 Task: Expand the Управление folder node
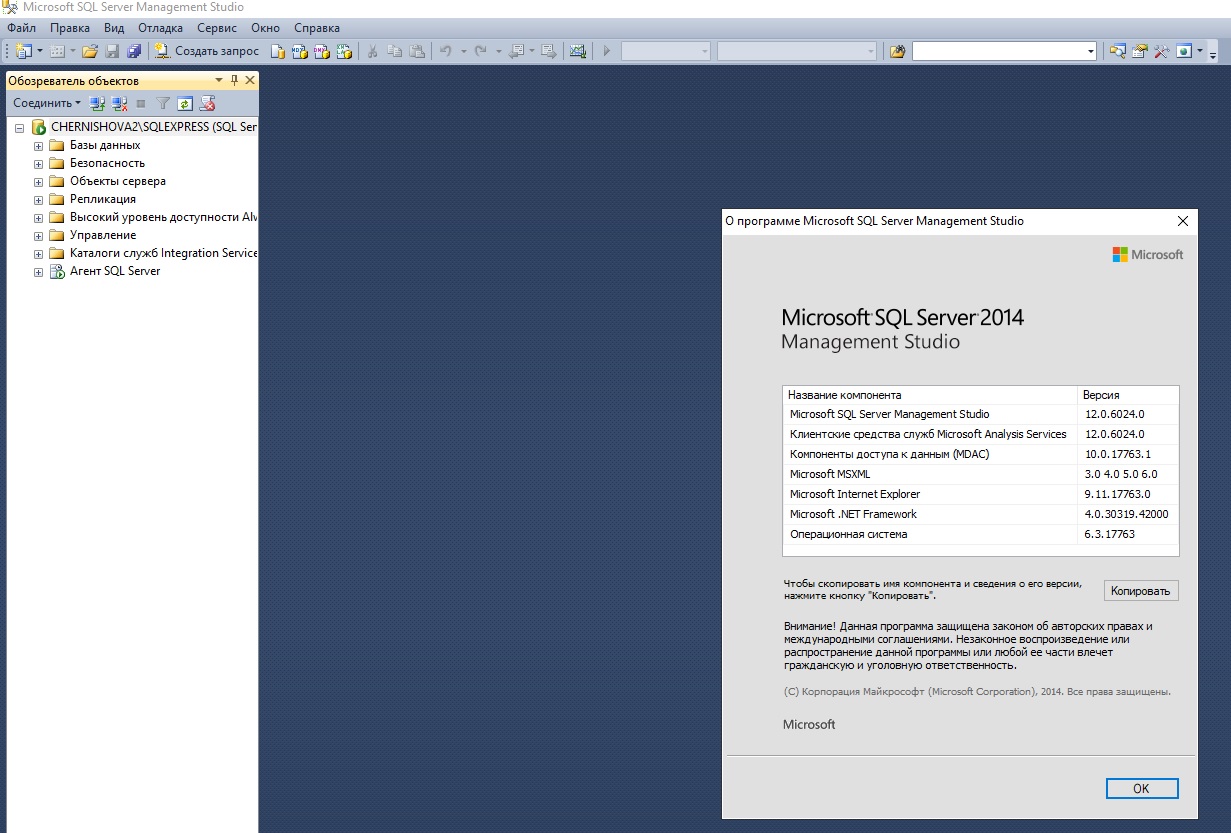(39, 236)
